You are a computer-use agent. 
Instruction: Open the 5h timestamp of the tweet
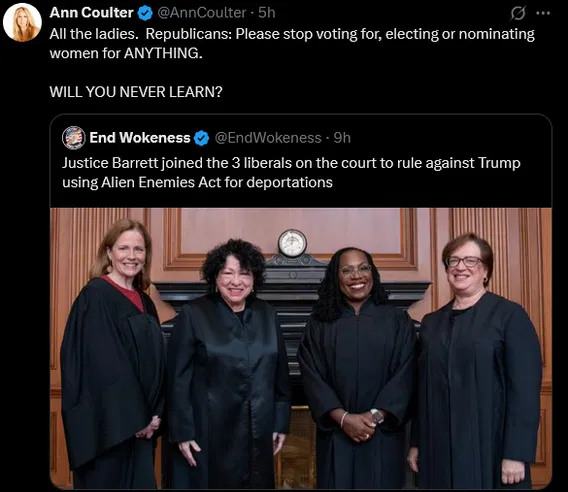pyautogui.click(x=267, y=13)
